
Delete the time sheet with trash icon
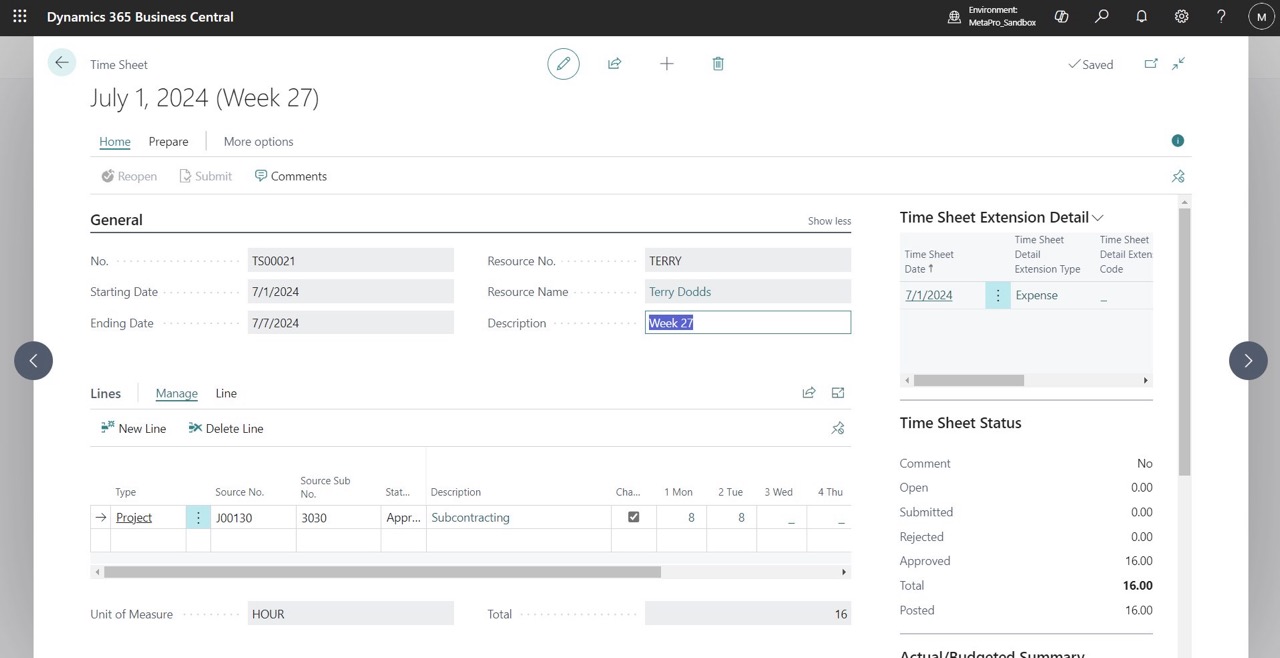[718, 64]
